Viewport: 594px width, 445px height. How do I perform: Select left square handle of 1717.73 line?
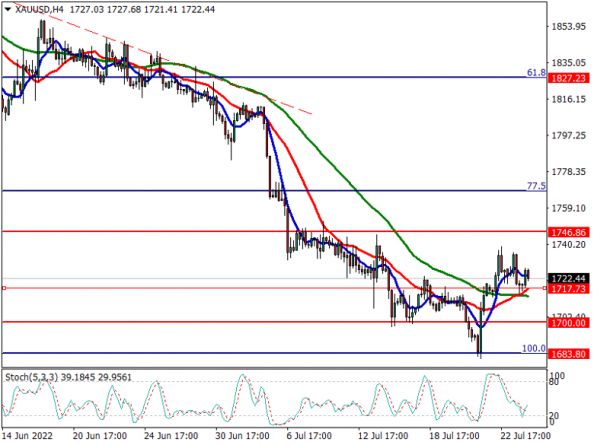coord(4,289)
